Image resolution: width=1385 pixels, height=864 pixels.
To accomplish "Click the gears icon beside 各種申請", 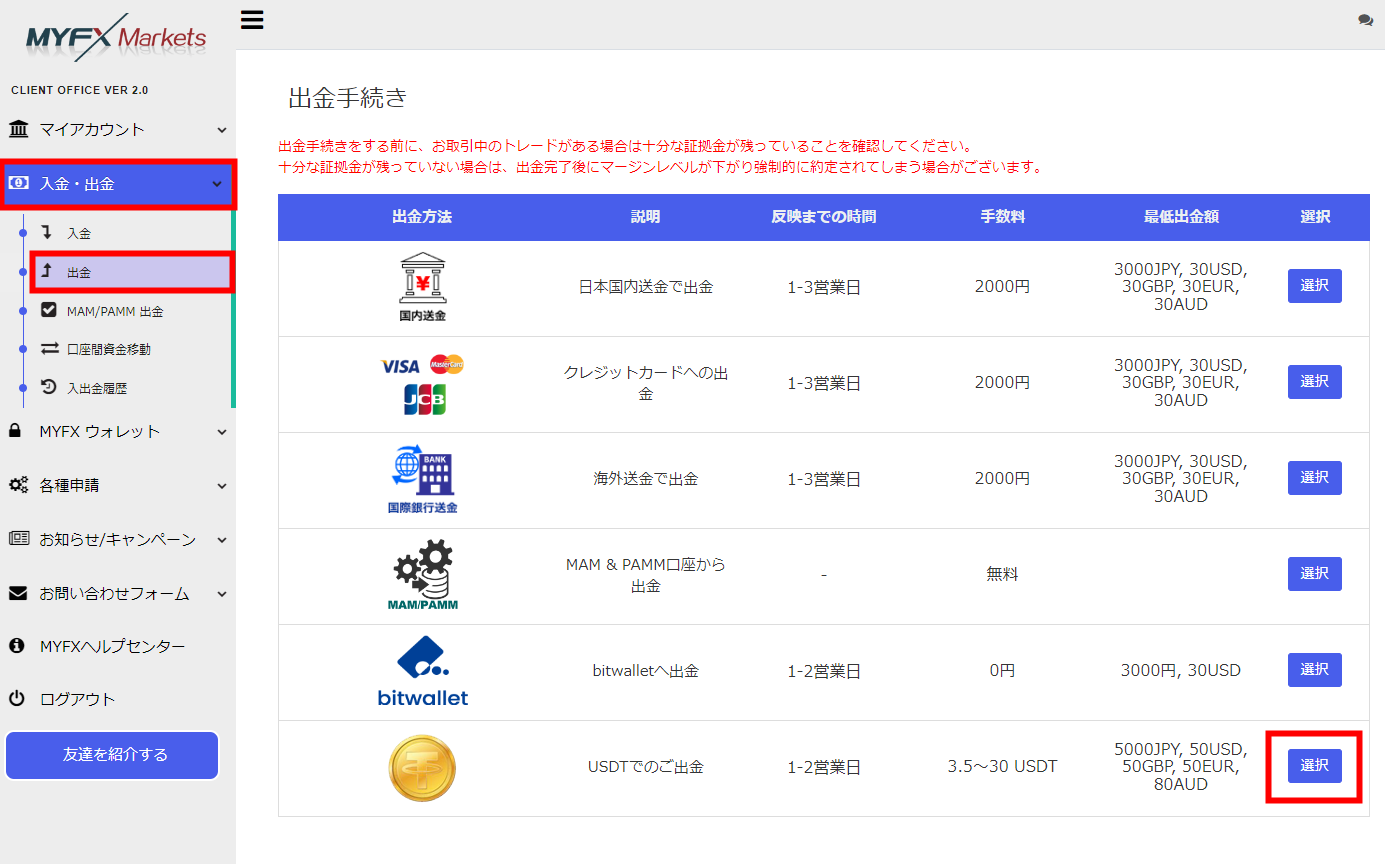I will 19,485.
